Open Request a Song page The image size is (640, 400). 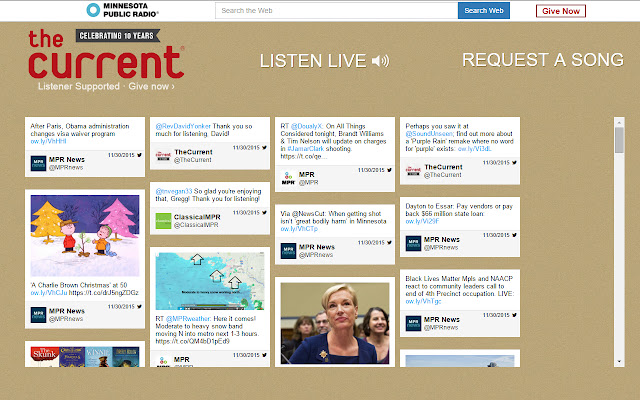click(543, 60)
